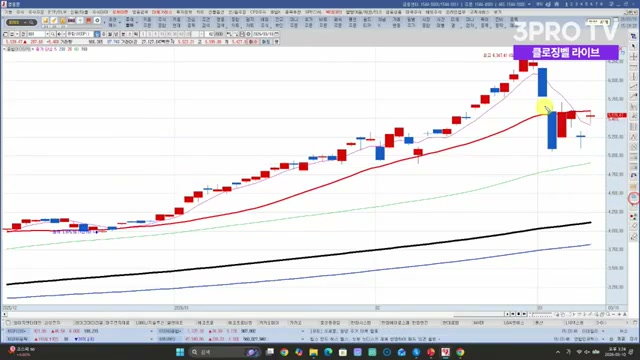Image resolution: width=640 pixels, height=360 pixels.
Task: Click the Windows taskbar search box
Action: [x=224, y=352]
